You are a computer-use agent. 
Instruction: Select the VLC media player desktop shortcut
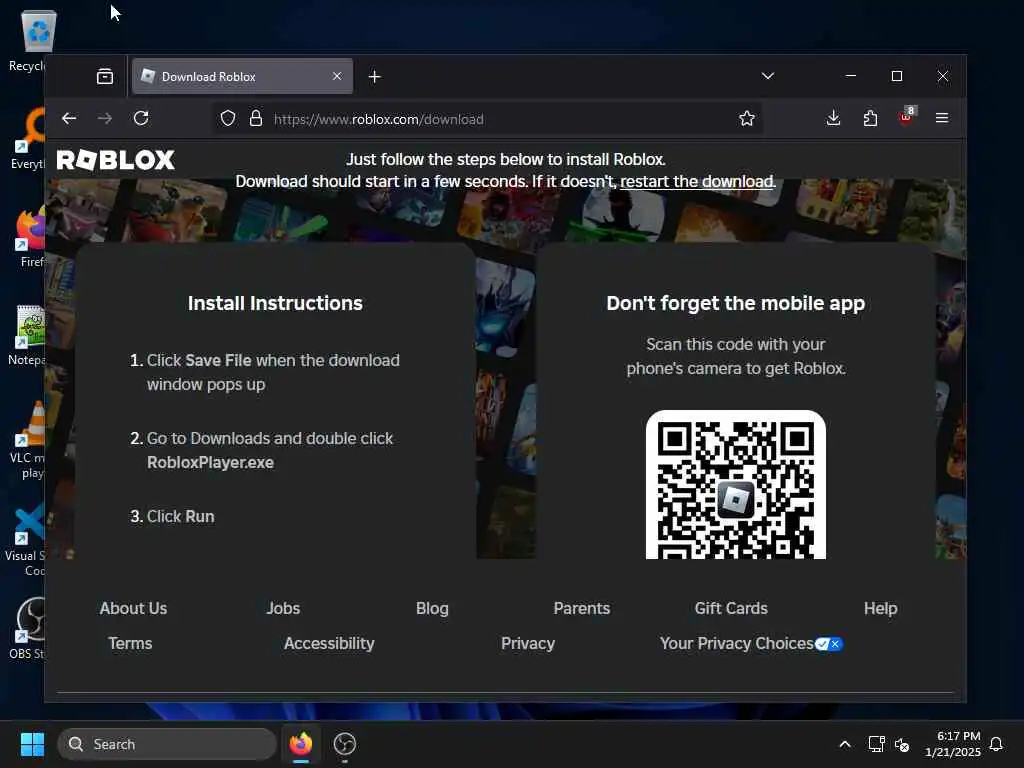click(x=28, y=440)
